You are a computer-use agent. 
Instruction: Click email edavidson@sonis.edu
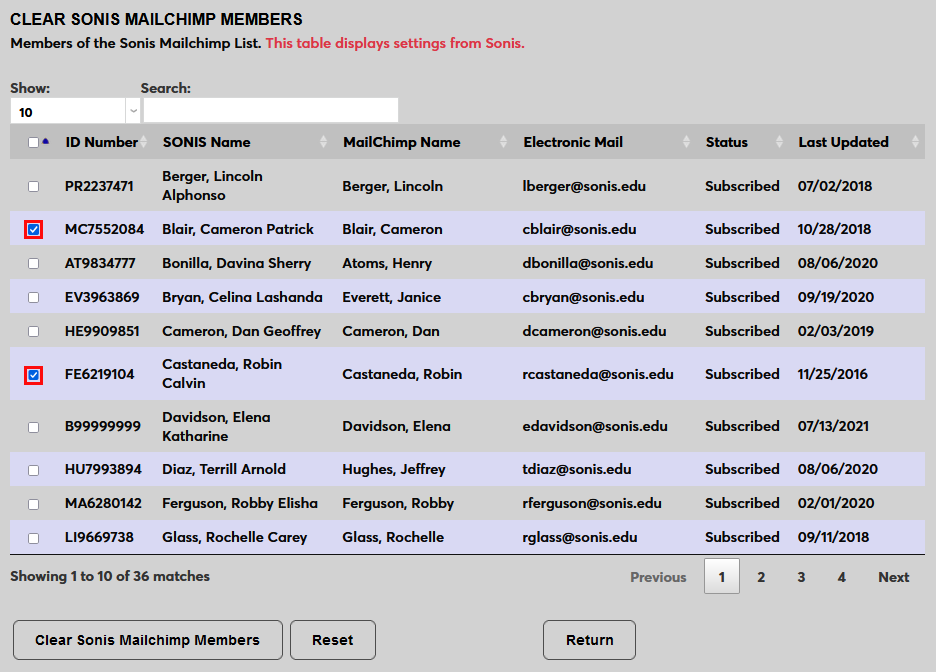click(x=595, y=426)
